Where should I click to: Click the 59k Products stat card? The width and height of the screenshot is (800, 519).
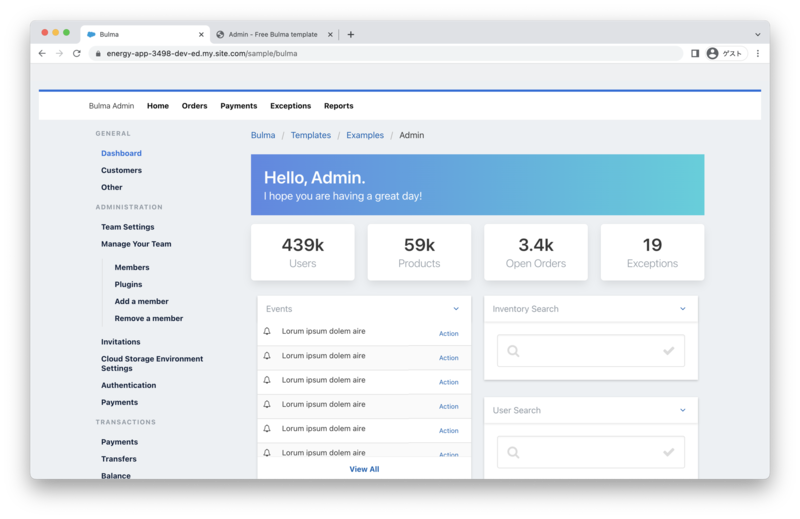(419, 252)
